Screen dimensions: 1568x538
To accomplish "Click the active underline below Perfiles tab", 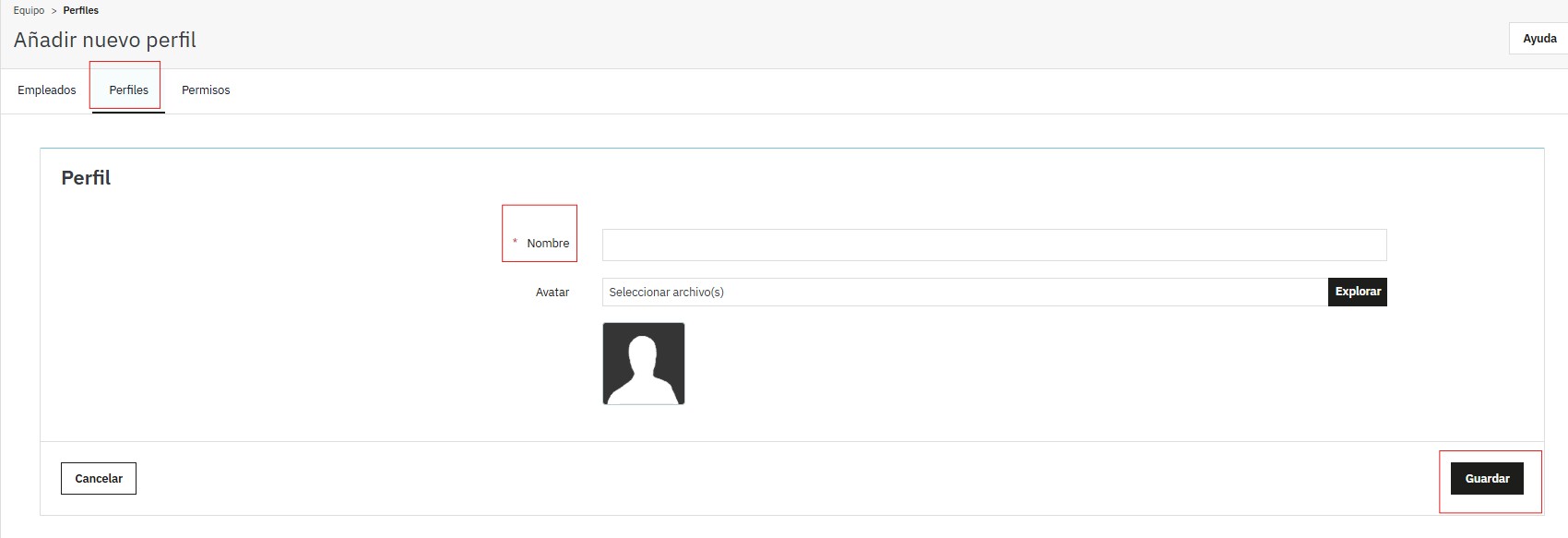I will 128,112.
